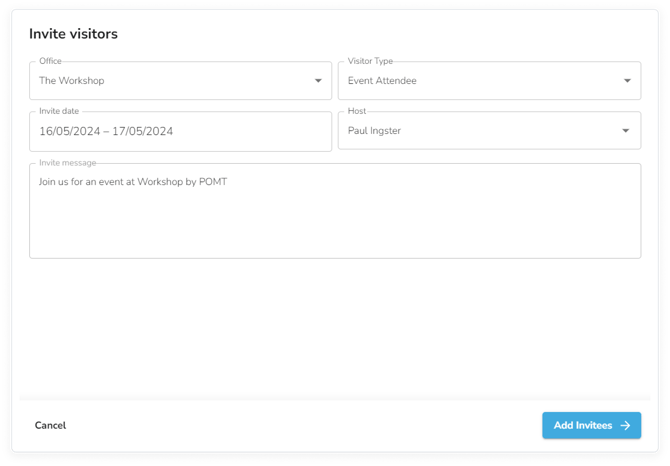Viewport: 670px width, 466px height.
Task: Open the Office selector showing The Workshop
Action: pyautogui.click(x=180, y=81)
